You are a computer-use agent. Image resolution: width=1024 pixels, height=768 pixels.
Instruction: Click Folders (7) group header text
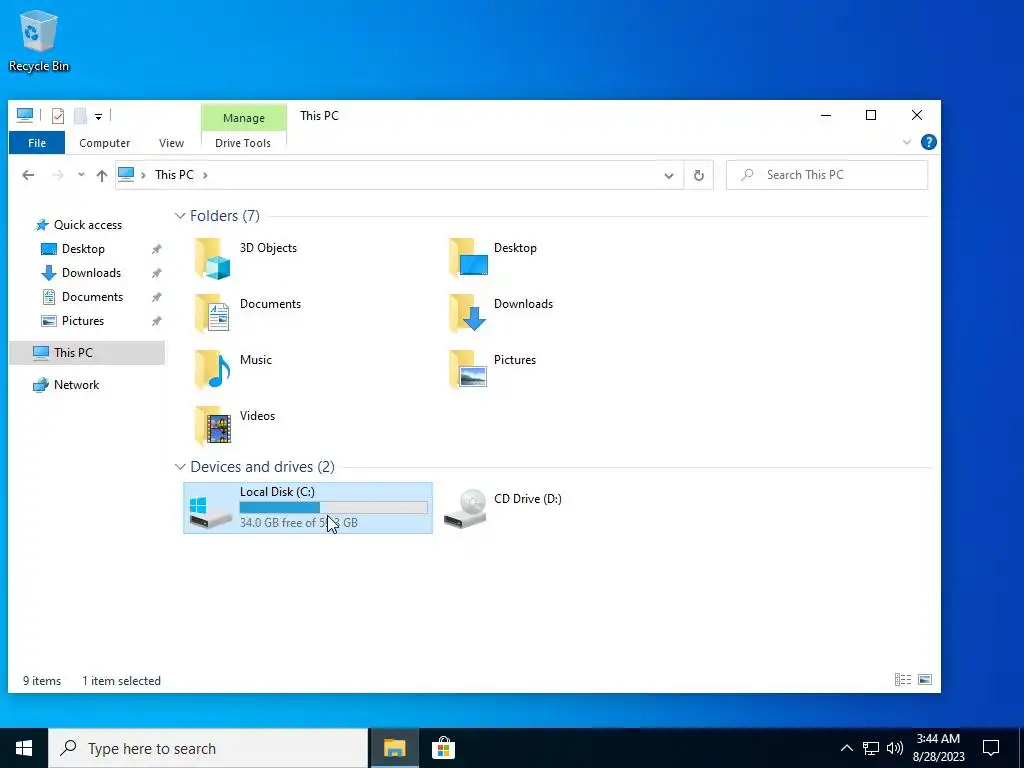coord(225,216)
